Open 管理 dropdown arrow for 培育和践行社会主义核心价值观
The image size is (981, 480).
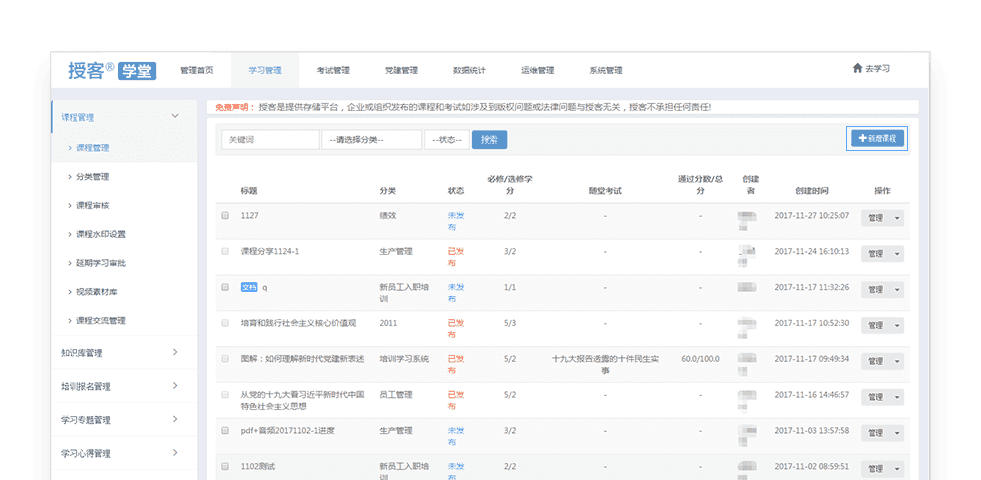[897, 325]
